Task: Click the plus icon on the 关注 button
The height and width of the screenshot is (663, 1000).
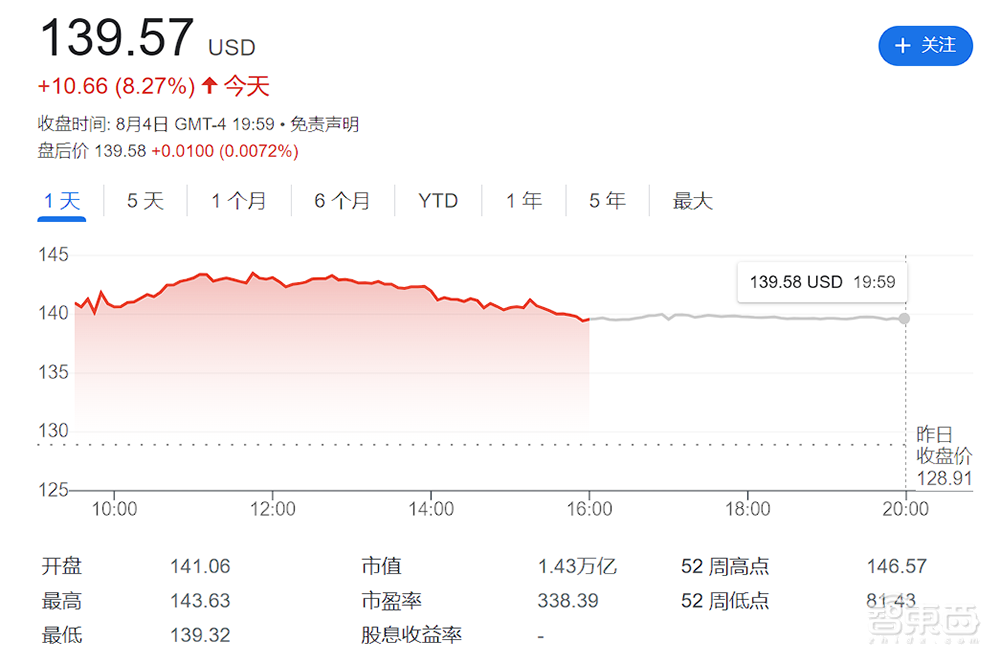Action: point(903,46)
